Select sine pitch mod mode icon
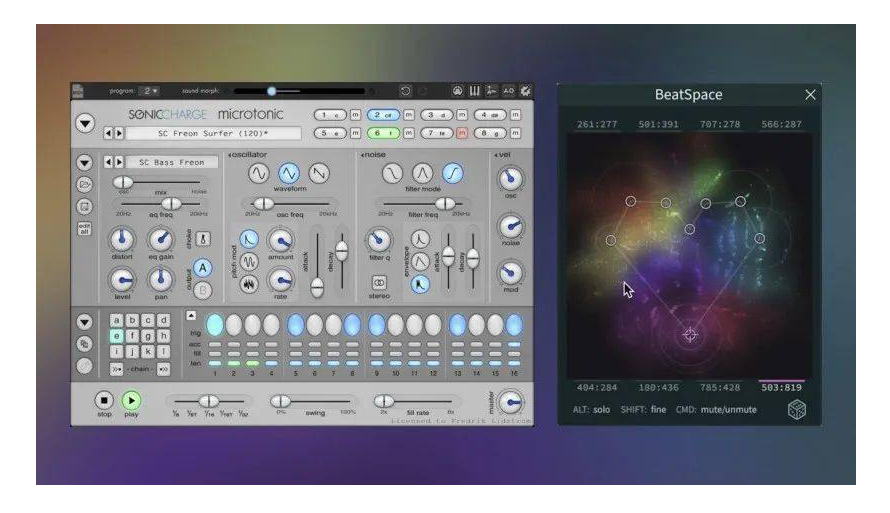This screenshot has height=513, width=890. [249, 262]
